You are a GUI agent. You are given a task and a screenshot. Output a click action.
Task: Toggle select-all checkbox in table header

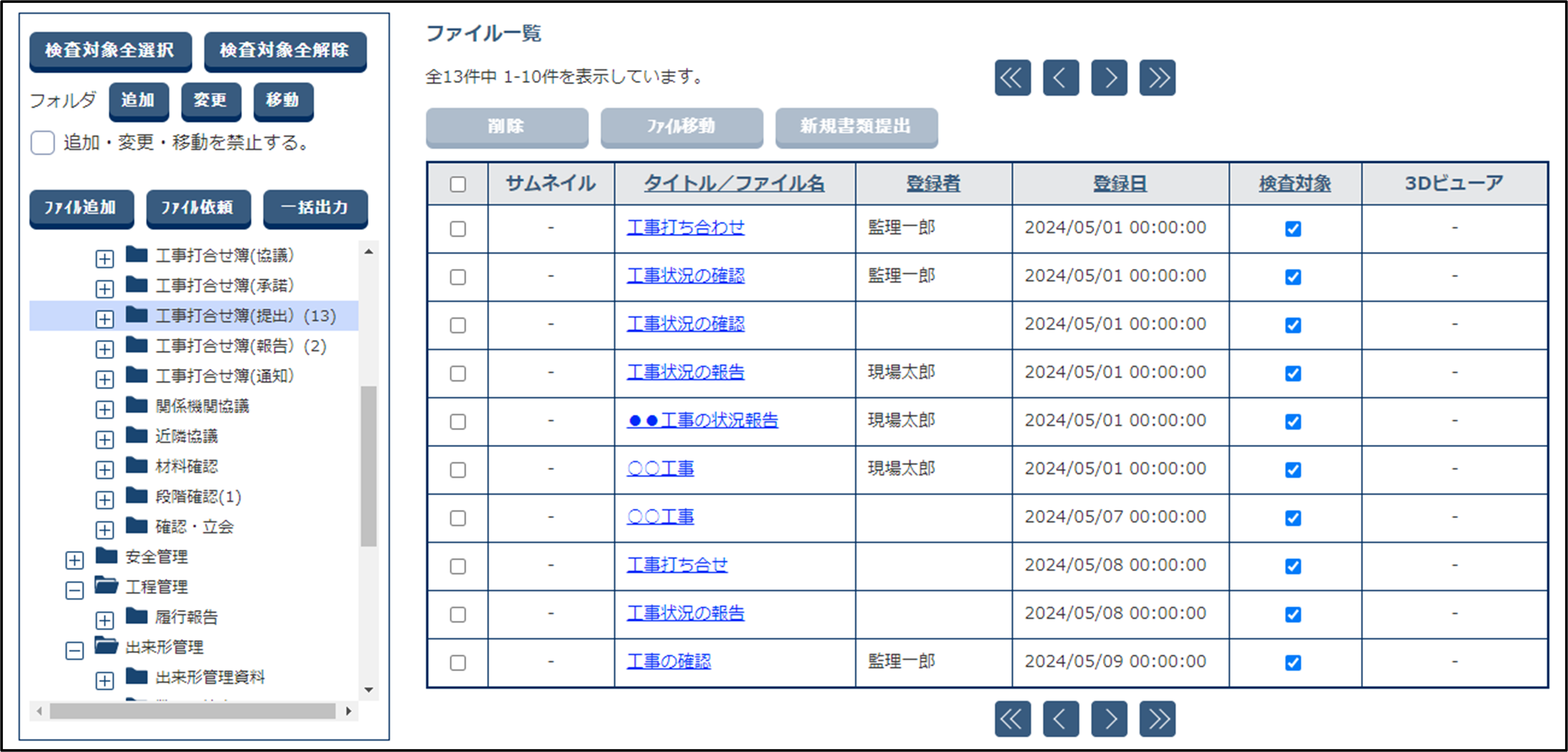tap(458, 184)
